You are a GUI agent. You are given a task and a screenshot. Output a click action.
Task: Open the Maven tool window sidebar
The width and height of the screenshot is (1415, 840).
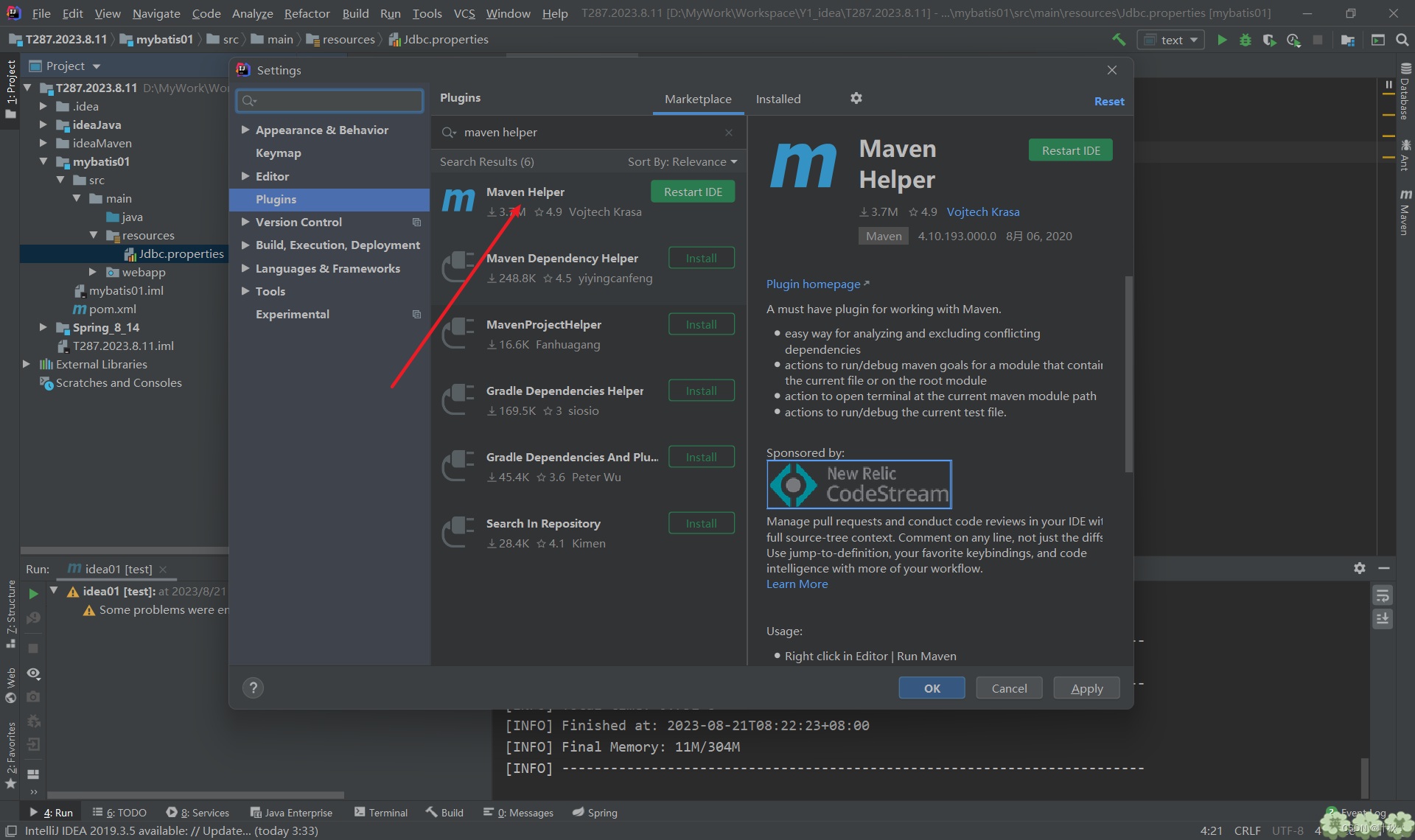tap(1405, 212)
